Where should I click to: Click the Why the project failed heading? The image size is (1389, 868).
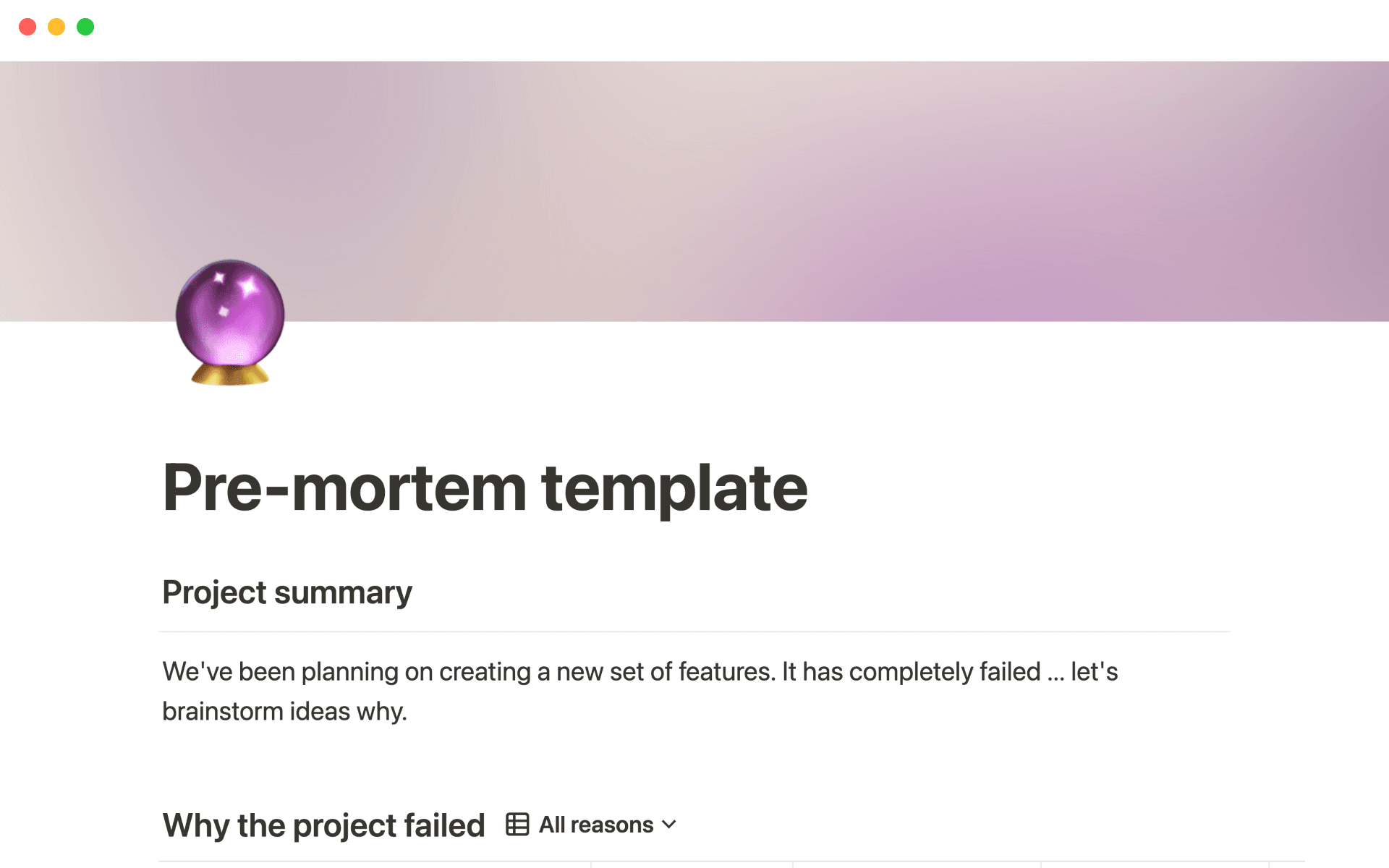[323, 825]
